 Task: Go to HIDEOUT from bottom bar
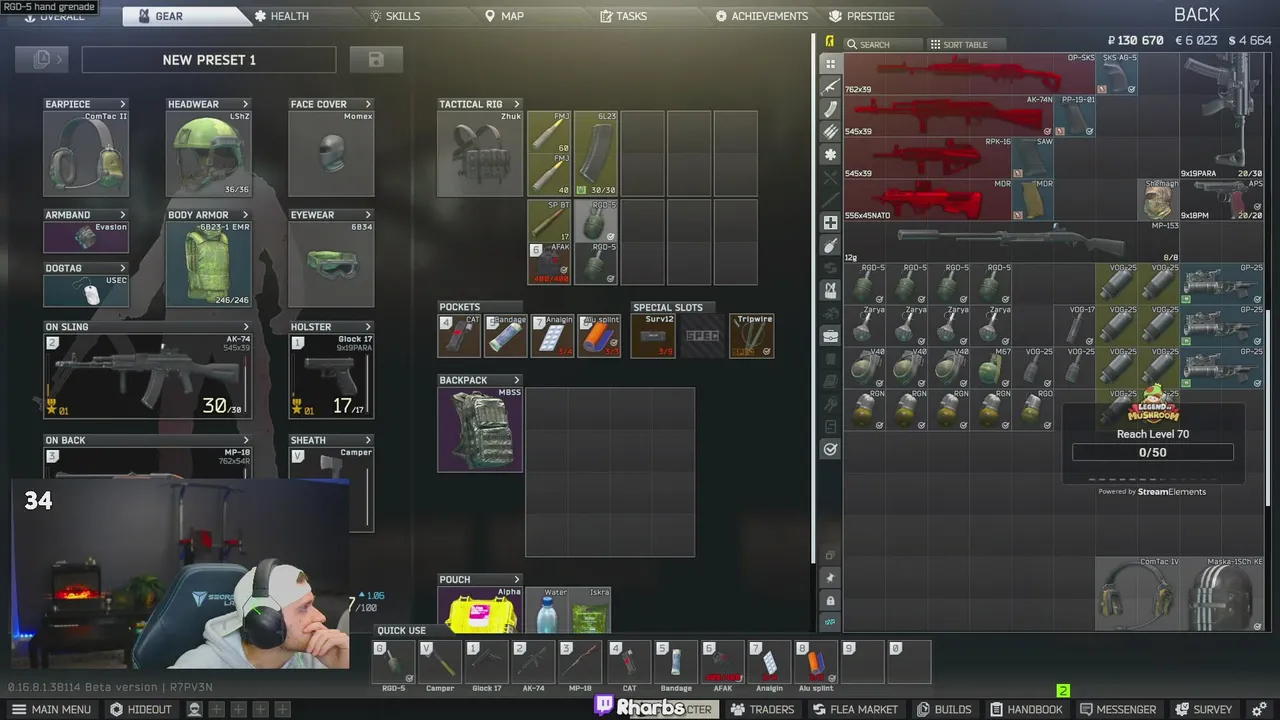(141, 709)
